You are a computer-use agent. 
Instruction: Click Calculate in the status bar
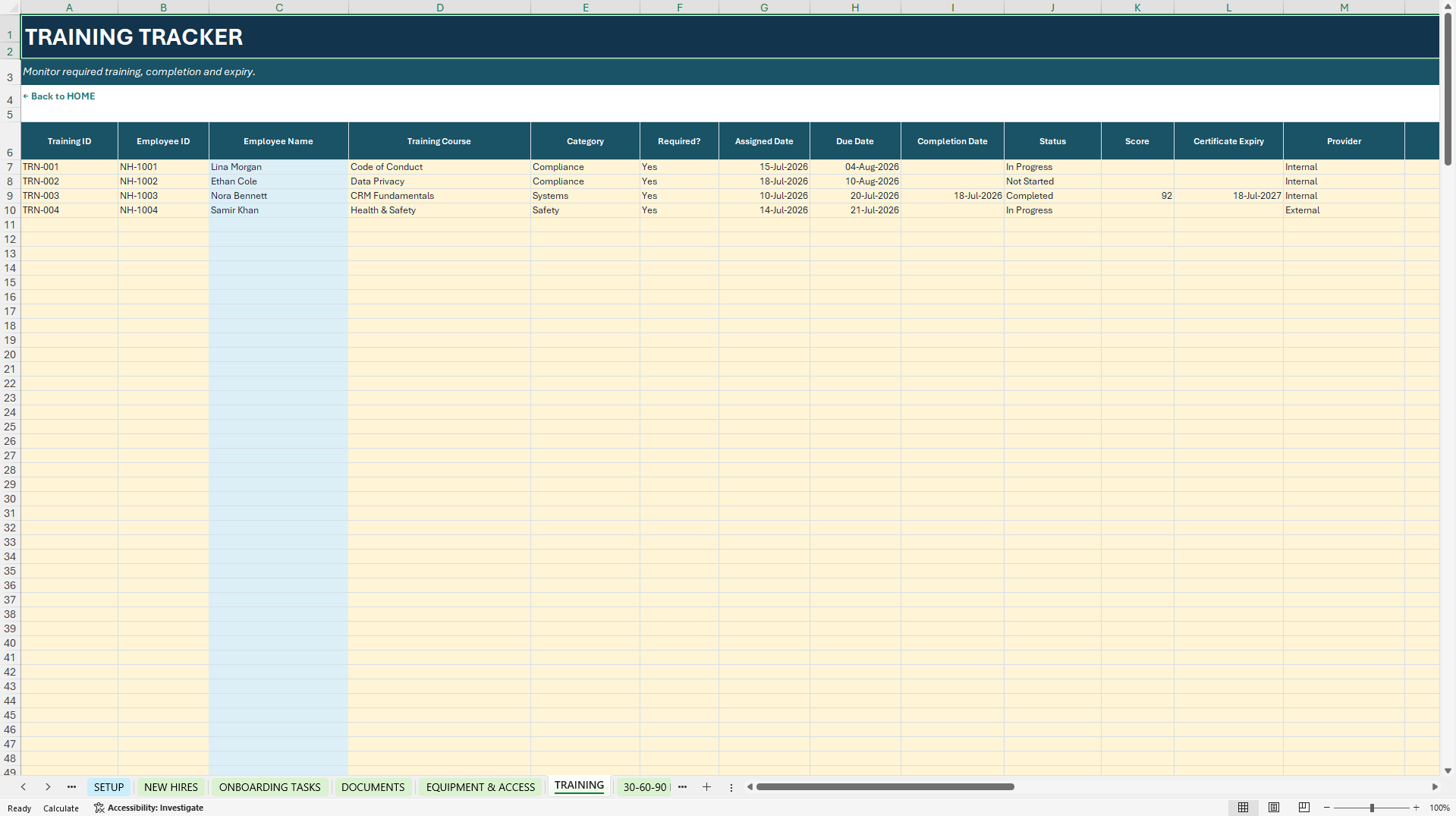(x=61, y=808)
